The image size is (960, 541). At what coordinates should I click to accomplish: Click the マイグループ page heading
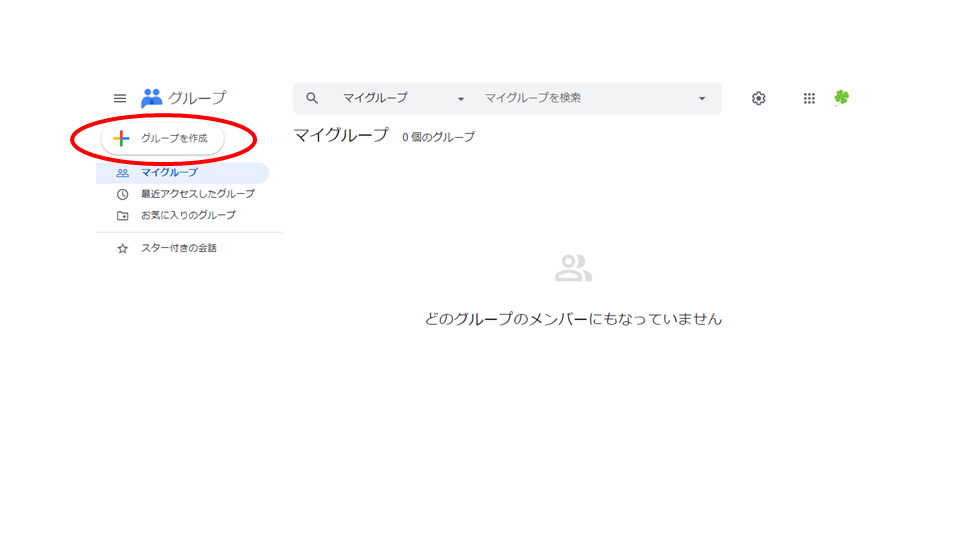(x=341, y=135)
